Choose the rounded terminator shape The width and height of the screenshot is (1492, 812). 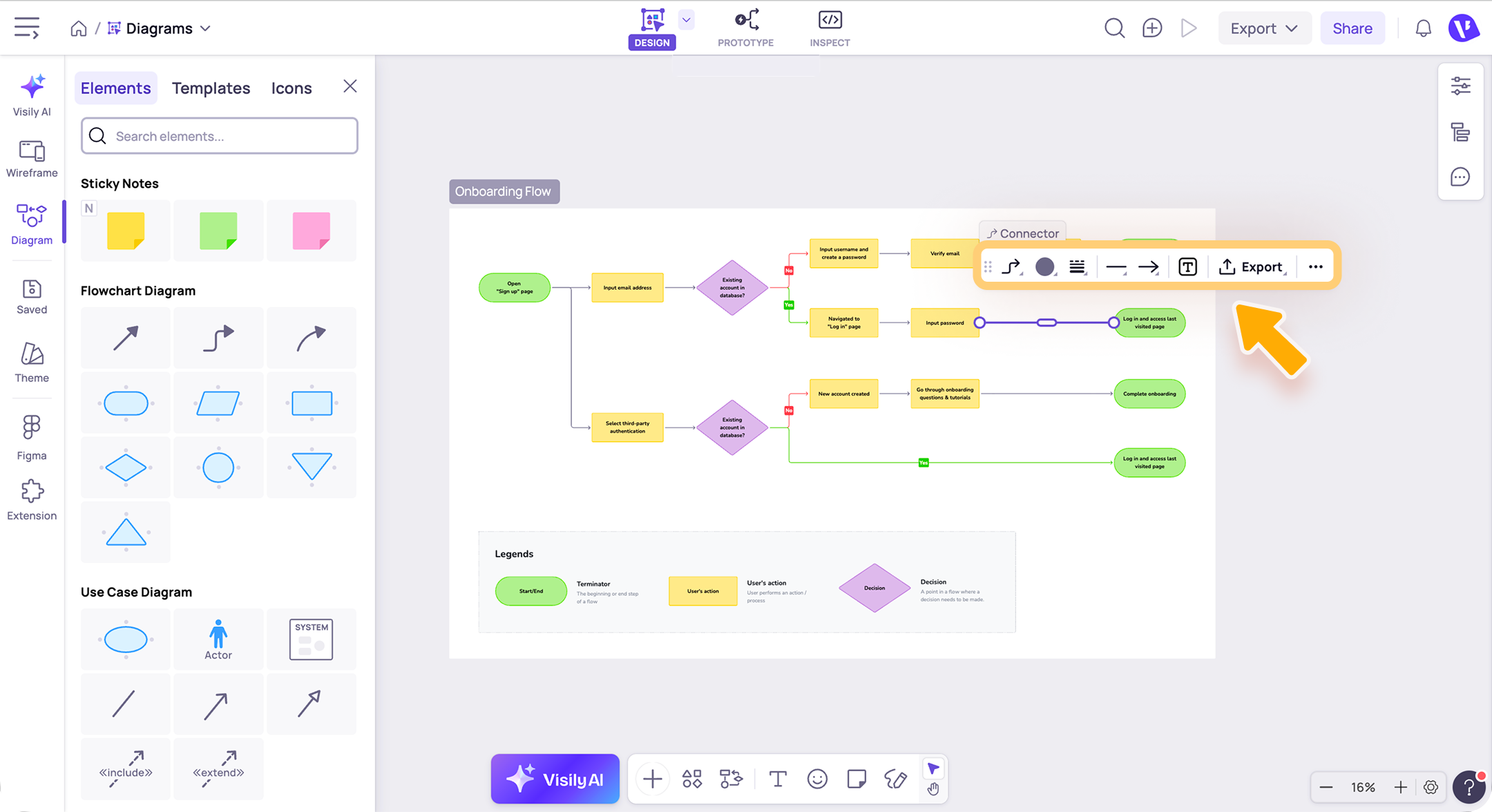coord(126,403)
